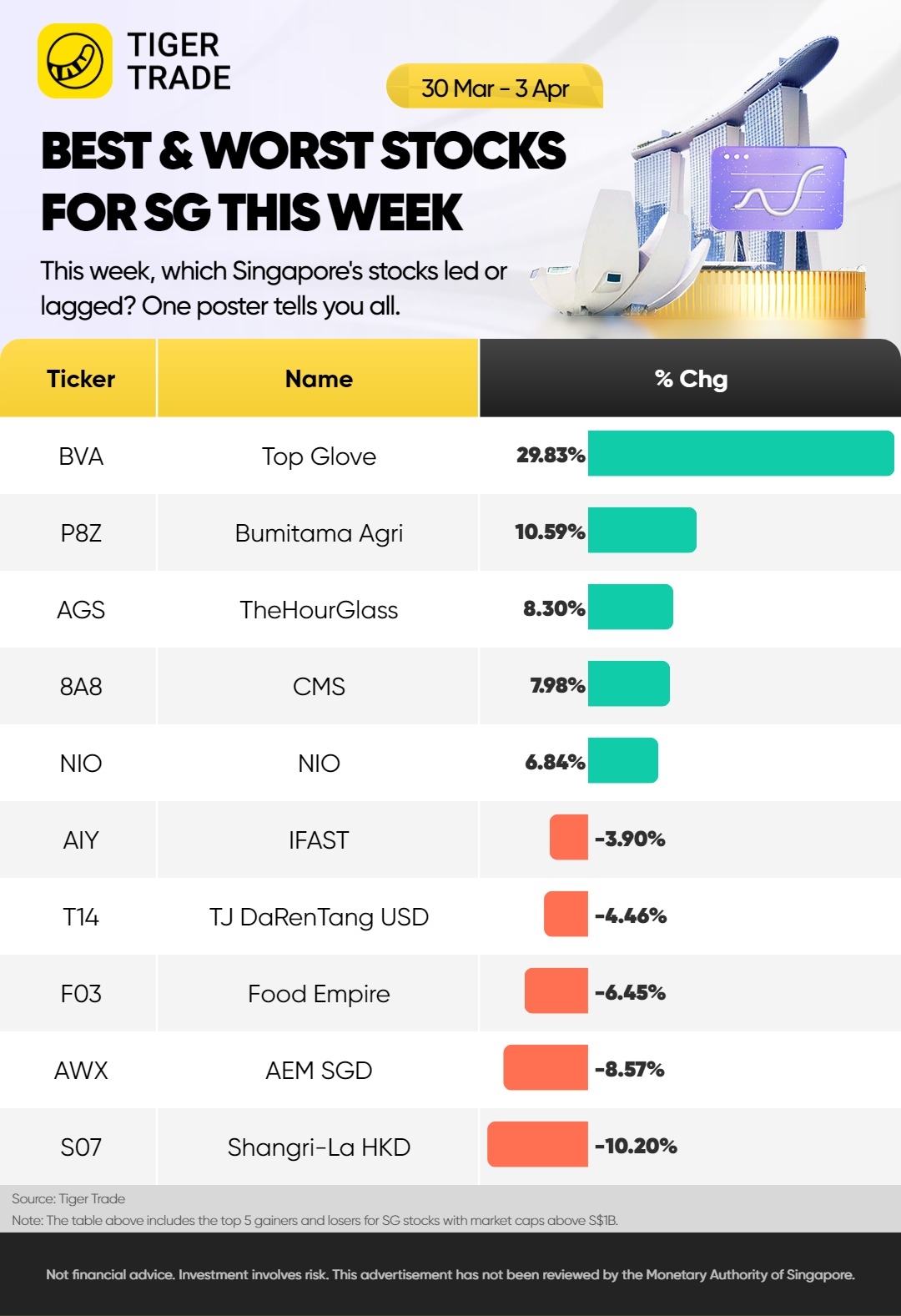
Task: Select the NIO green gain bar
Action: 623,760
